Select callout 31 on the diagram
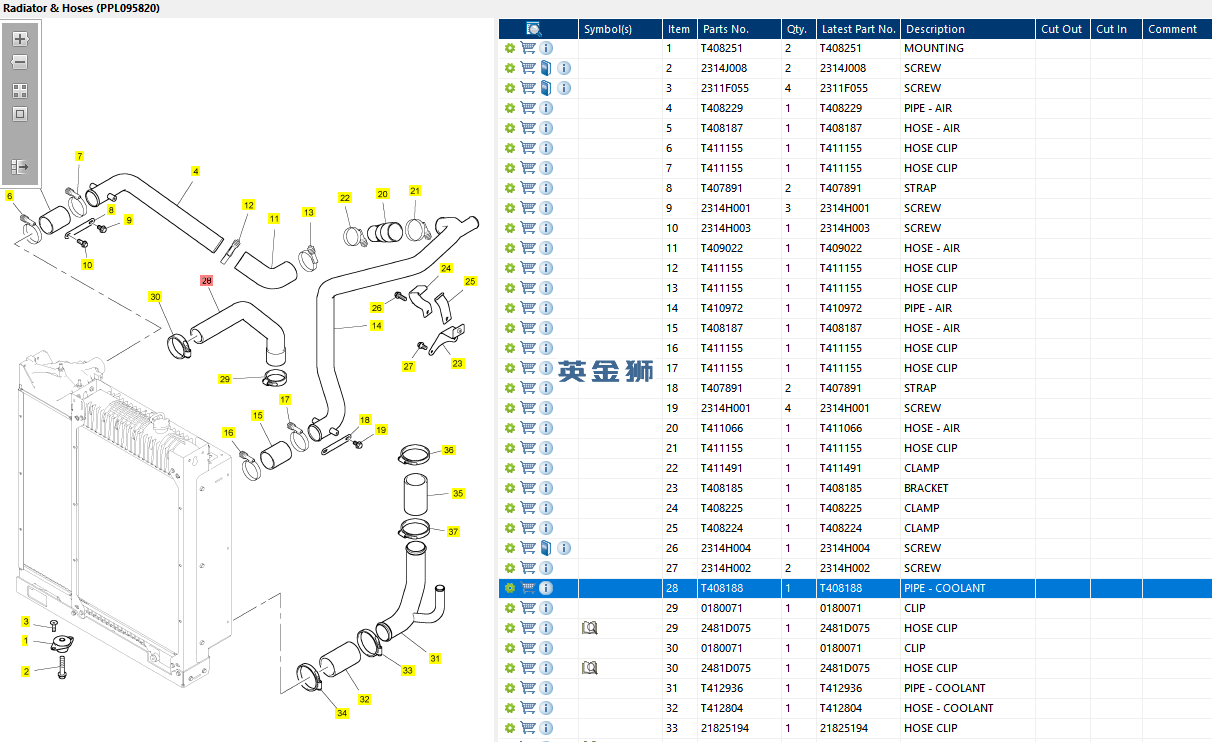Screen dimensions: 1212x742 coord(435,658)
